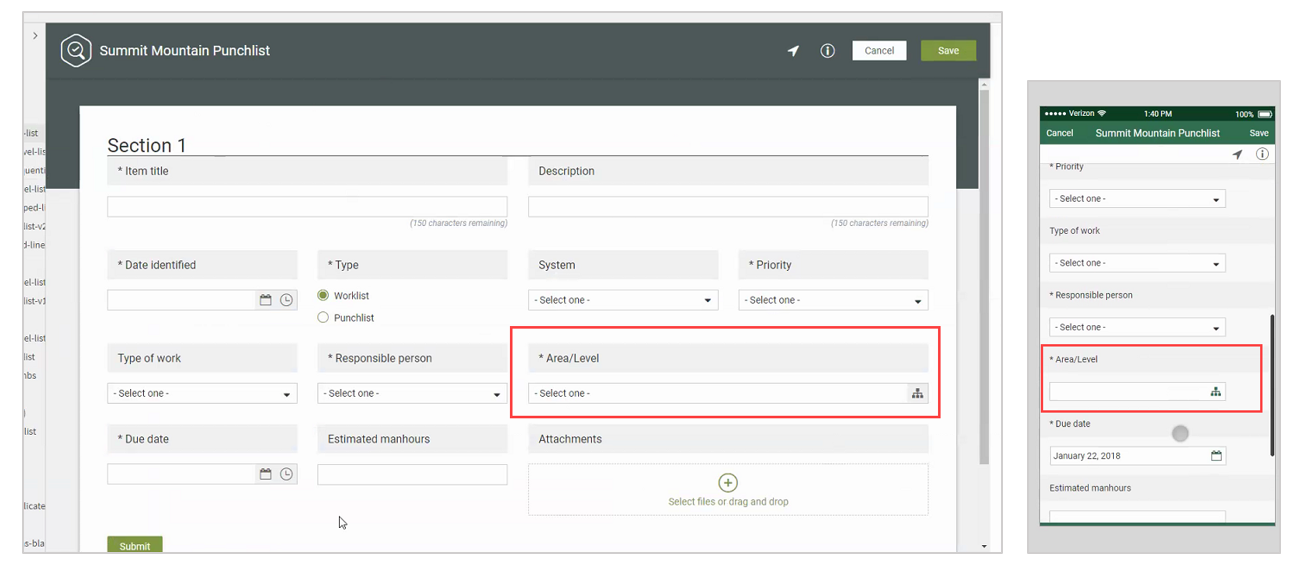Open clock time picker for Date identified
1300x563 pixels.
287,300
